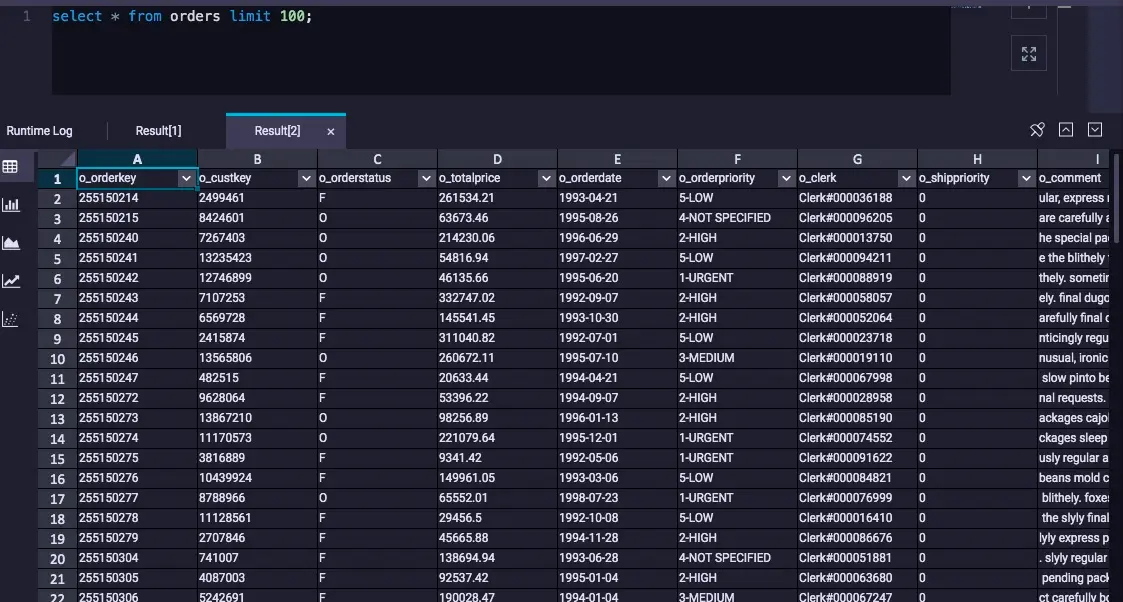Switch to area chart view icon
Screen dimensions: 1123x602
tap(11, 243)
